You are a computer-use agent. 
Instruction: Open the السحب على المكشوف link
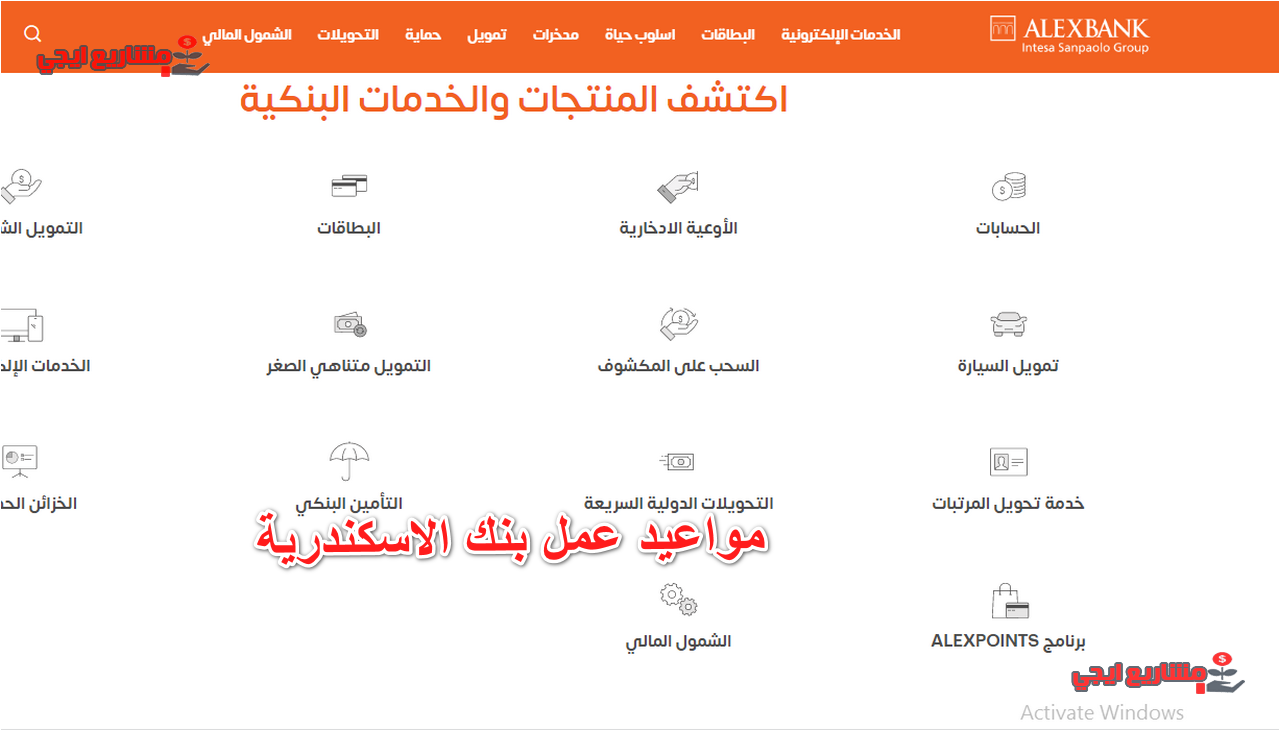(678, 366)
